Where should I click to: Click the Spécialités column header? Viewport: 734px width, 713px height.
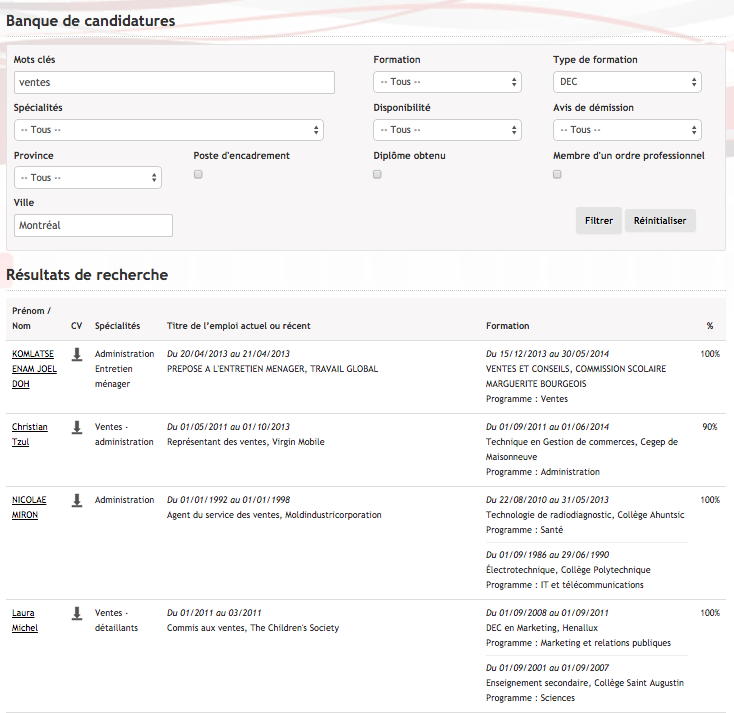(117, 326)
